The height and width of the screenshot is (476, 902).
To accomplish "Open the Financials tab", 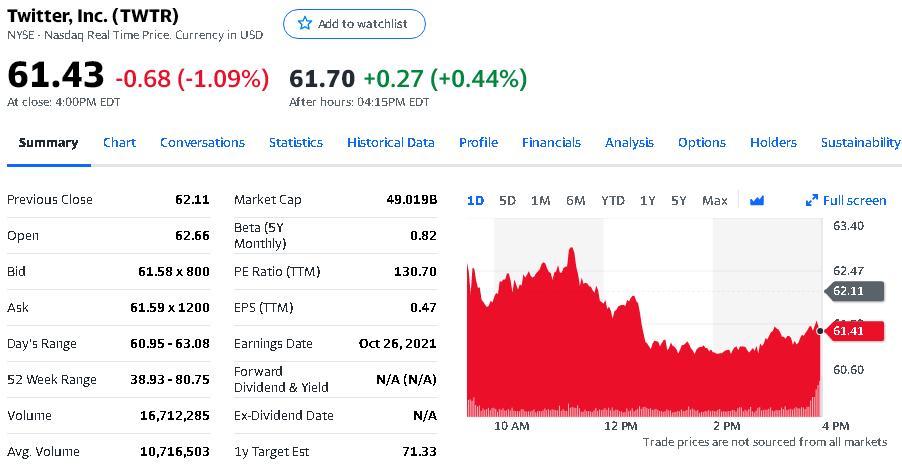I will [x=551, y=142].
